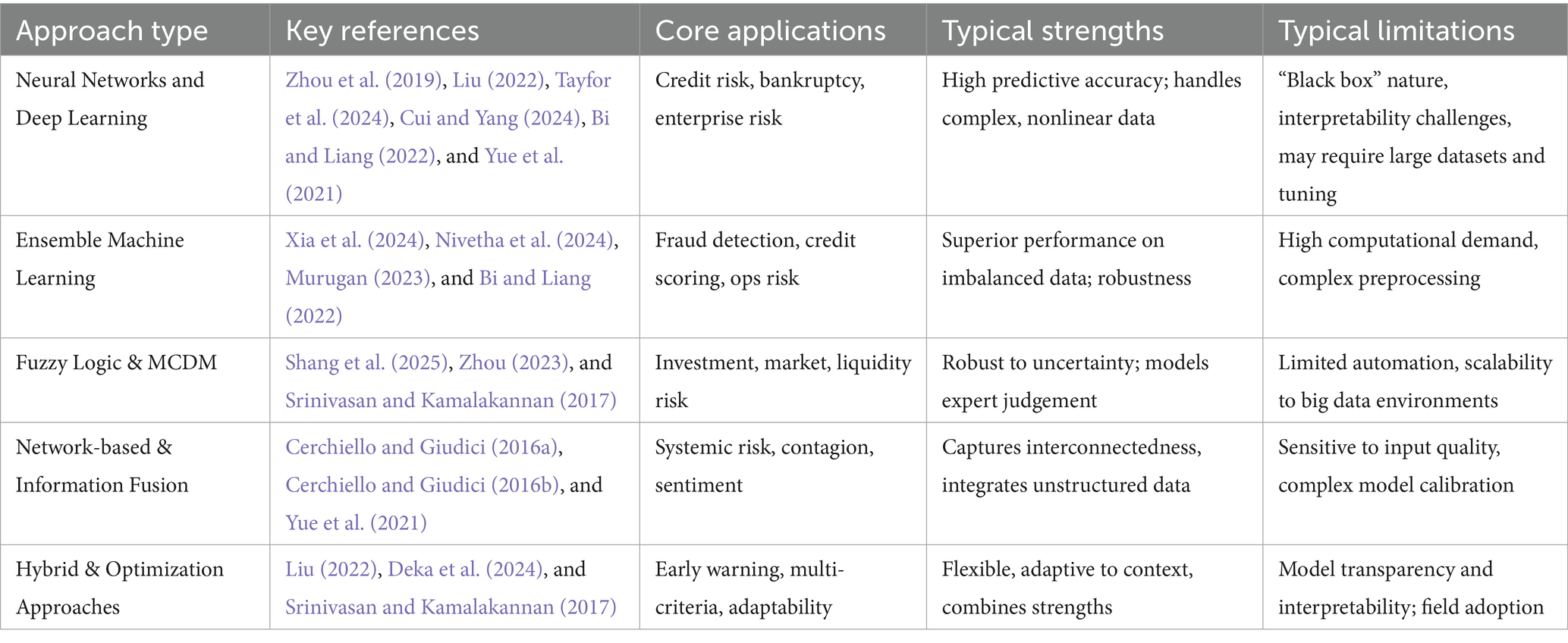Open the Zhou et al. (2019) reference

coord(363,80)
